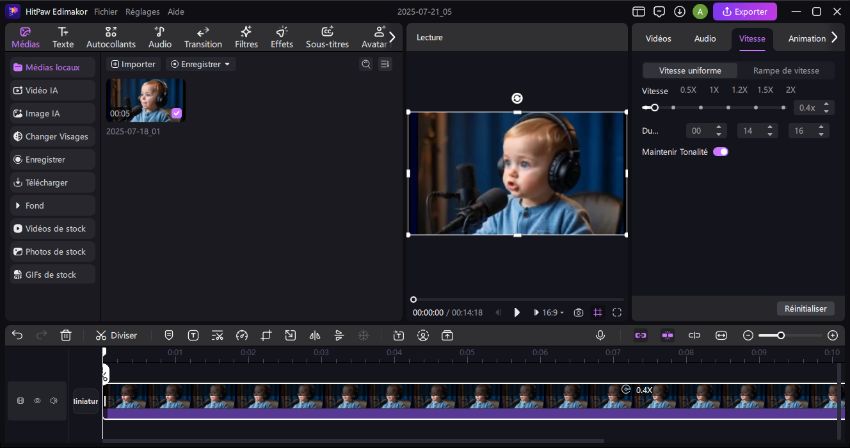Open the Audio tab in top toolbar

tap(160, 37)
